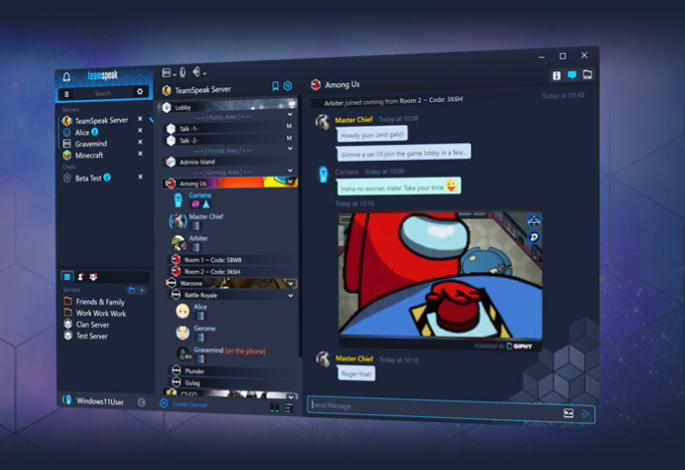
Task: Open the channel info panel icon
Action: tap(556, 76)
